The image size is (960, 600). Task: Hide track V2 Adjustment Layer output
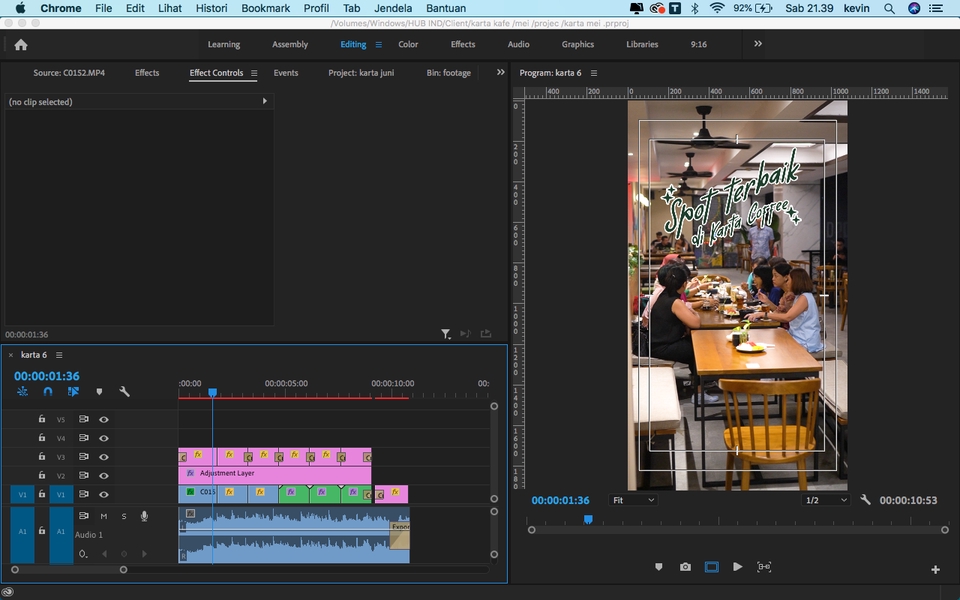(x=104, y=476)
